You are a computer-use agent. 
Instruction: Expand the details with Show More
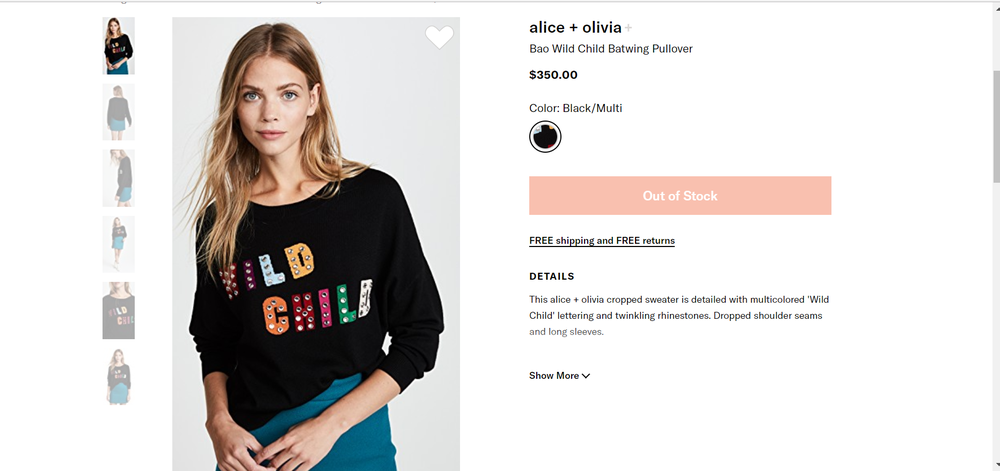tap(554, 376)
